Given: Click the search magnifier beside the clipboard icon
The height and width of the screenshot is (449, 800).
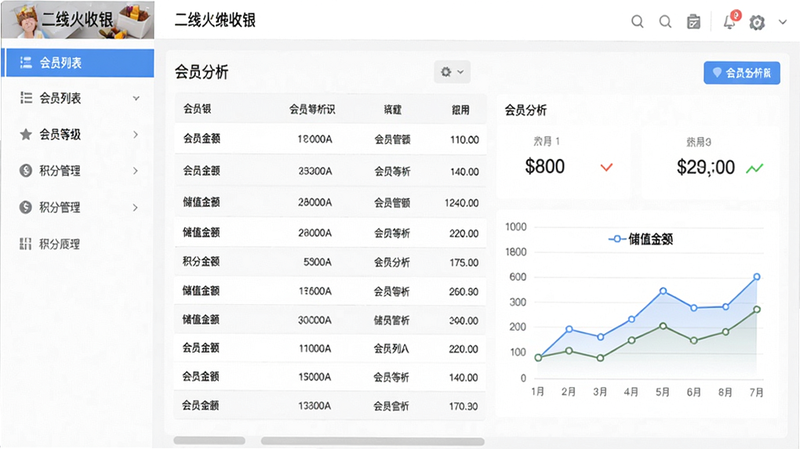Looking at the screenshot, I should pos(665,21).
